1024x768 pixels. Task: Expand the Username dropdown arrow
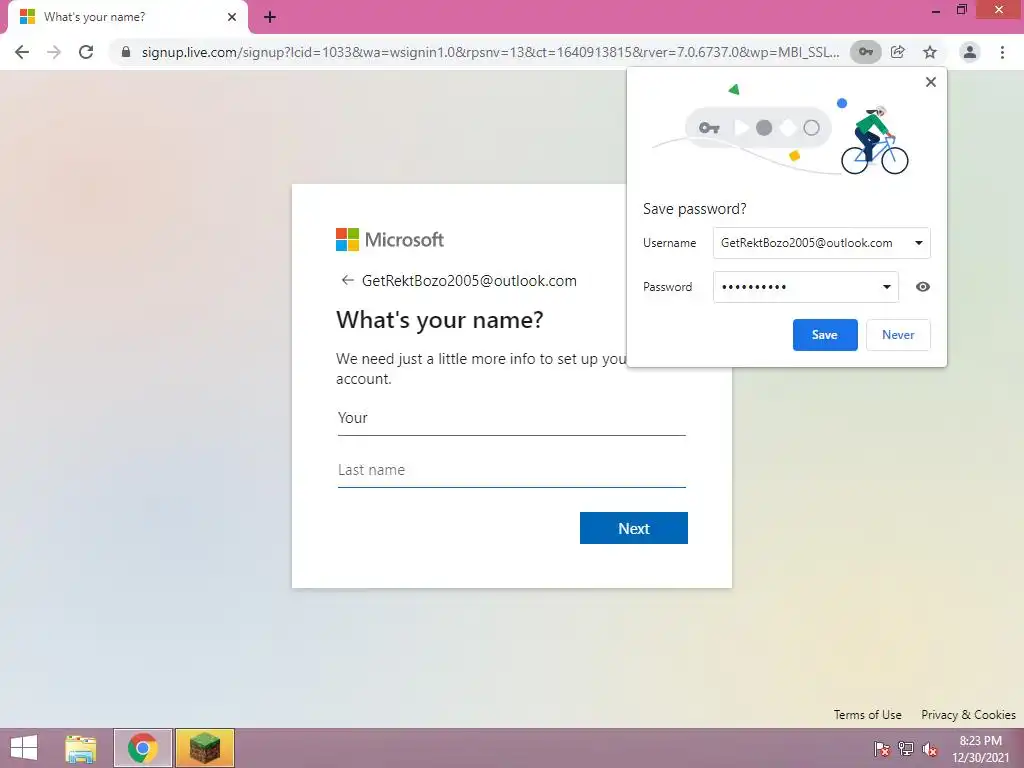point(918,243)
